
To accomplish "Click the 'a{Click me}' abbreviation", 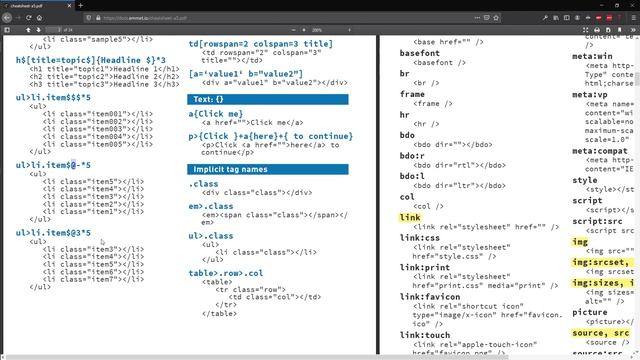I will pyautogui.click(x=216, y=114).
